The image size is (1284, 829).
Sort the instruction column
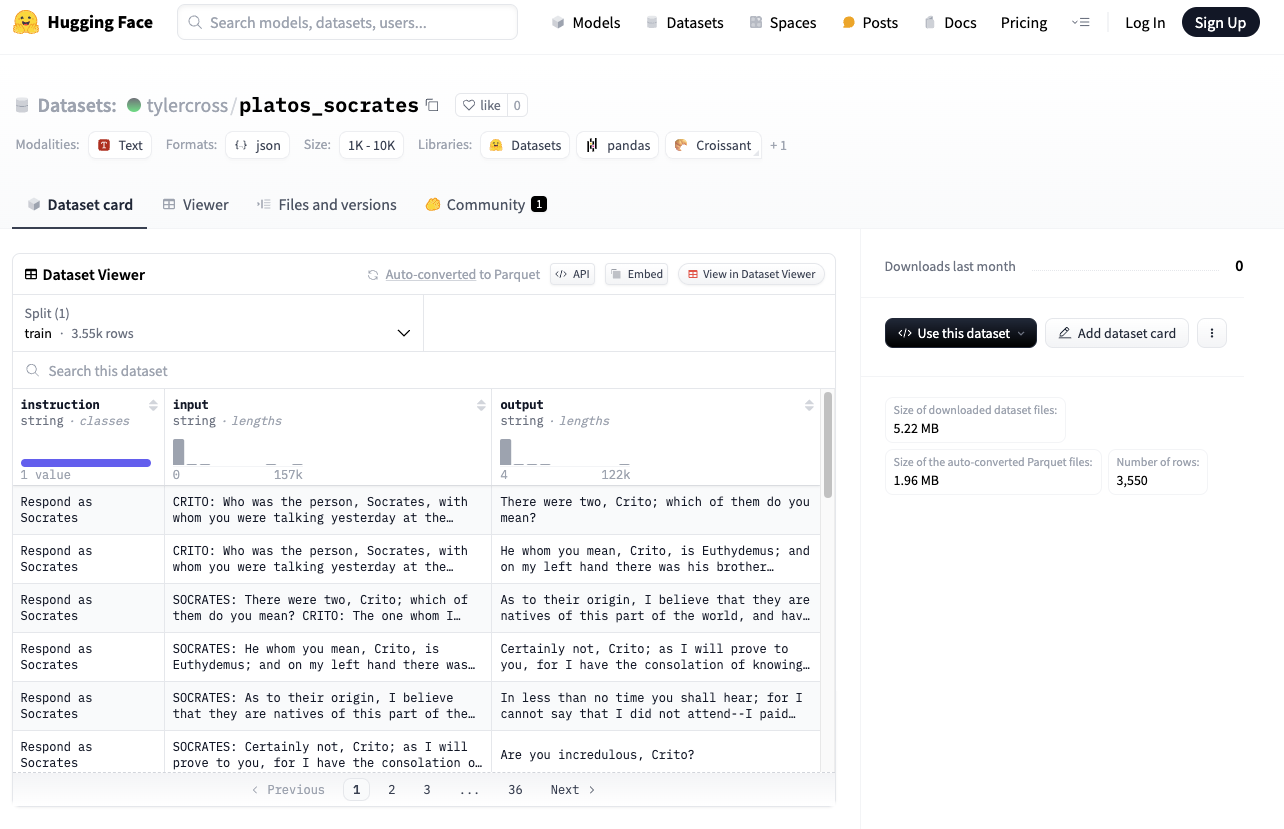click(x=153, y=405)
